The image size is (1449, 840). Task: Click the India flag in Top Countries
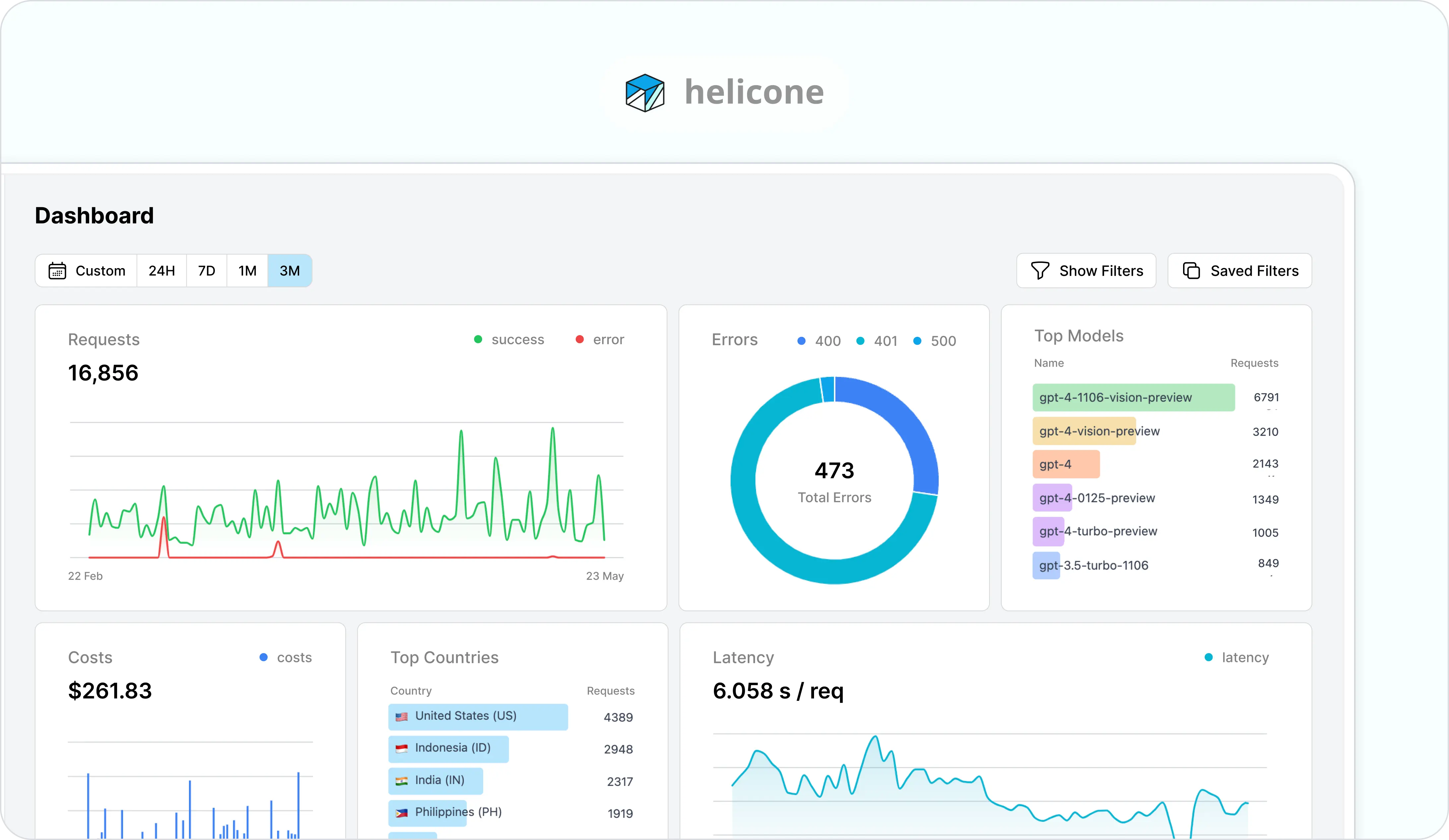point(403,780)
